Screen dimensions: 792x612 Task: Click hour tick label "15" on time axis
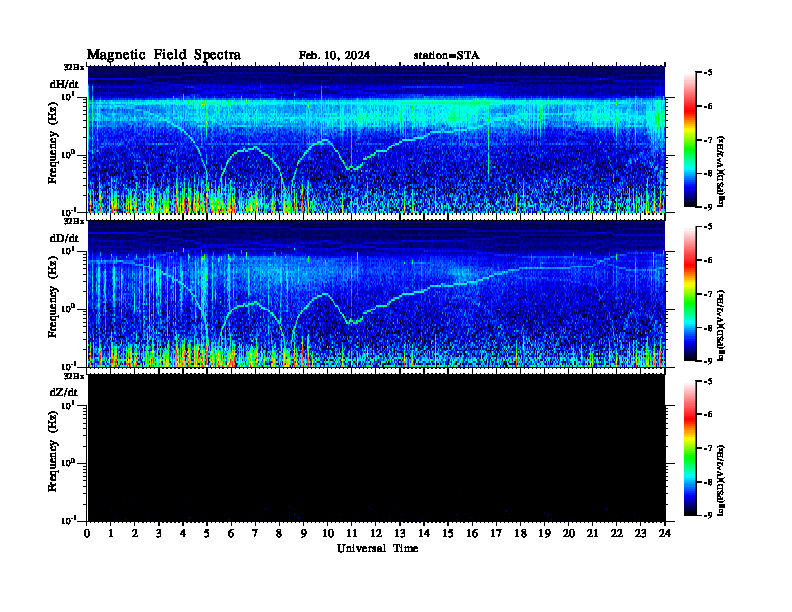[448, 534]
